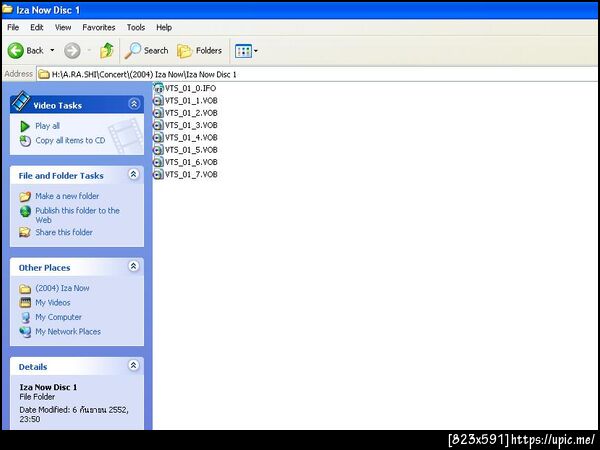Select file VTS_01_0.IFO
Image resolution: width=600 pixels, height=450 pixels.
point(191,88)
